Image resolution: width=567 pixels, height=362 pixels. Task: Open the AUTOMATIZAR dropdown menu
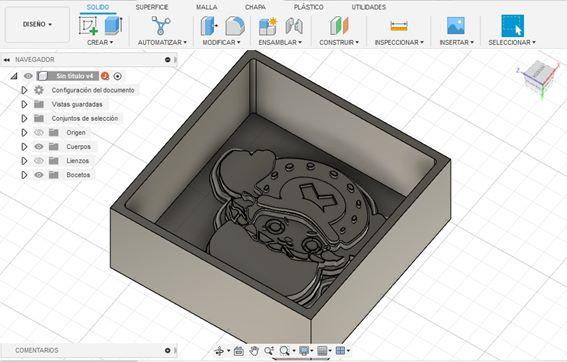tap(162, 42)
